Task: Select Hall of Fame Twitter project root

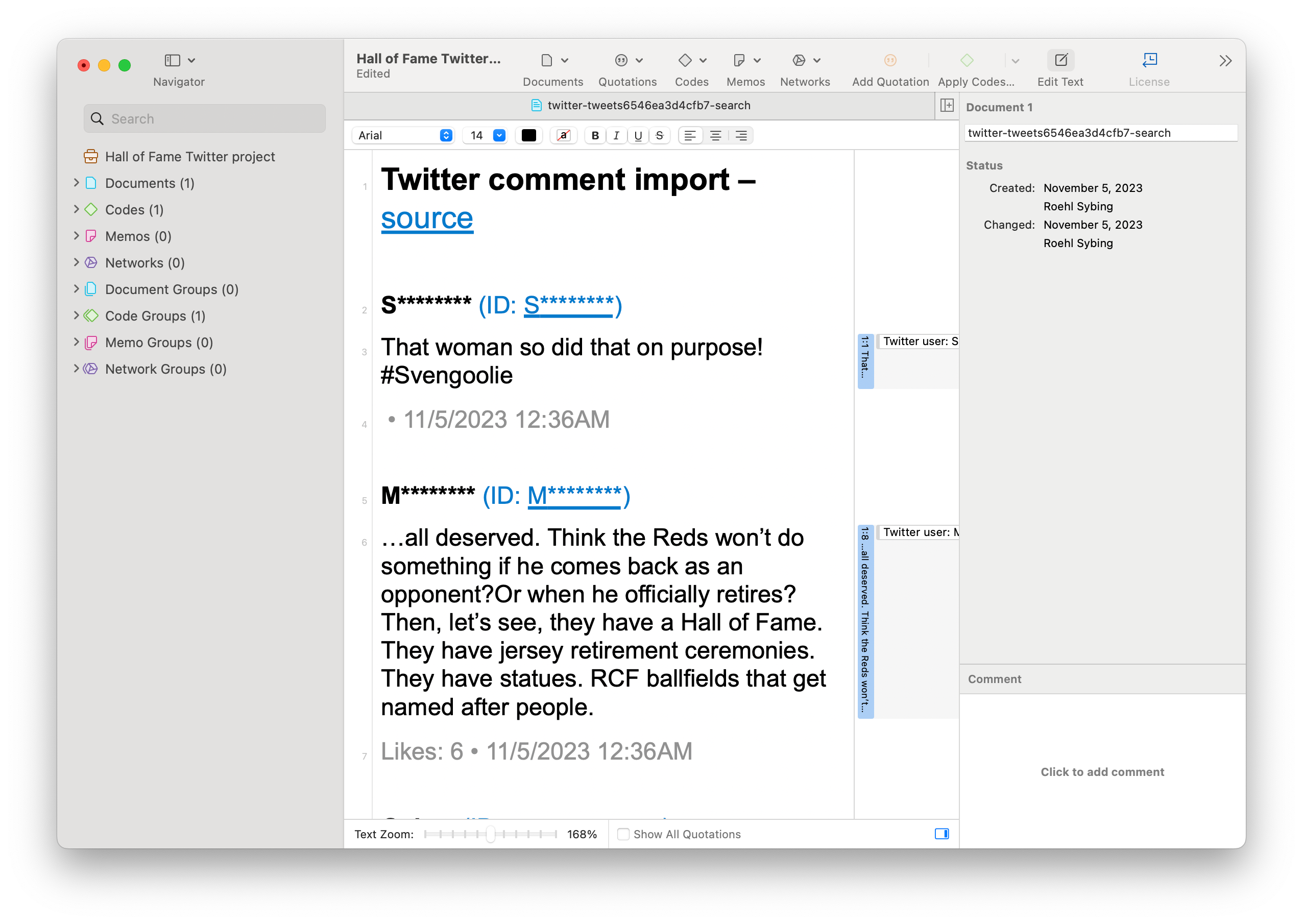Action: click(x=189, y=156)
